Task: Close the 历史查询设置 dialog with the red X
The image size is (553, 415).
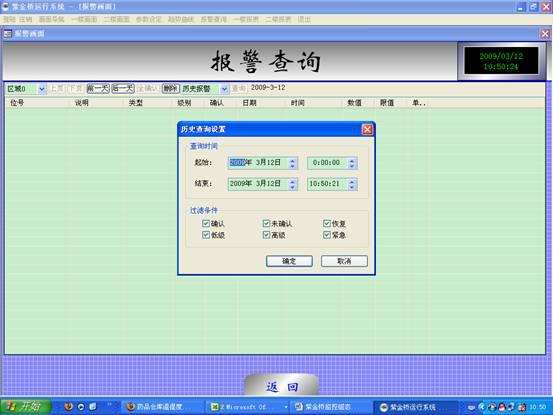Action: point(367,129)
